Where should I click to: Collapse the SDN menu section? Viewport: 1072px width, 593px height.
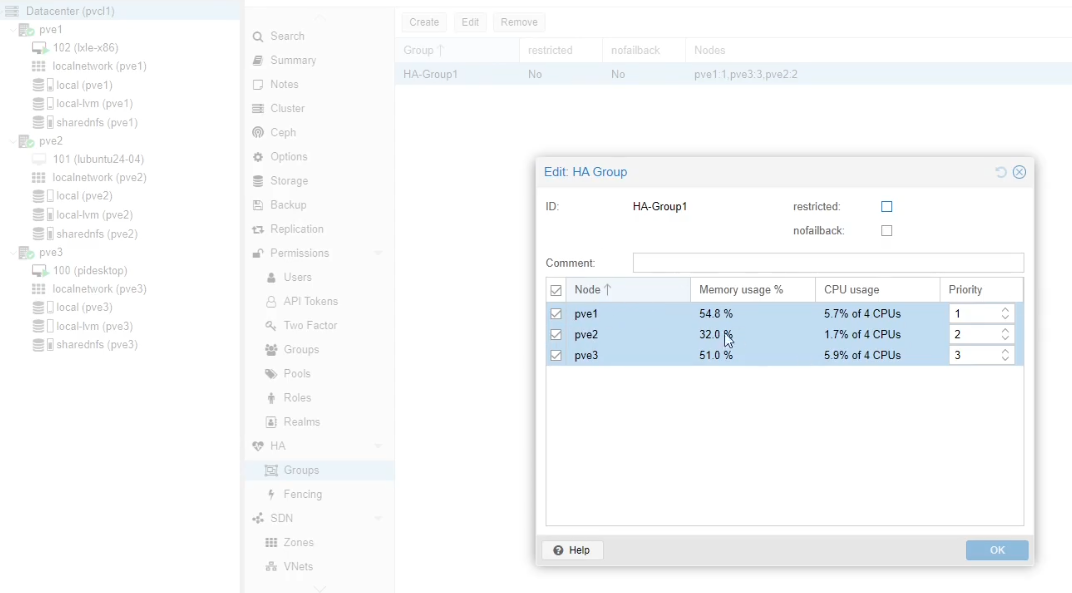click(x=378, y=518)
